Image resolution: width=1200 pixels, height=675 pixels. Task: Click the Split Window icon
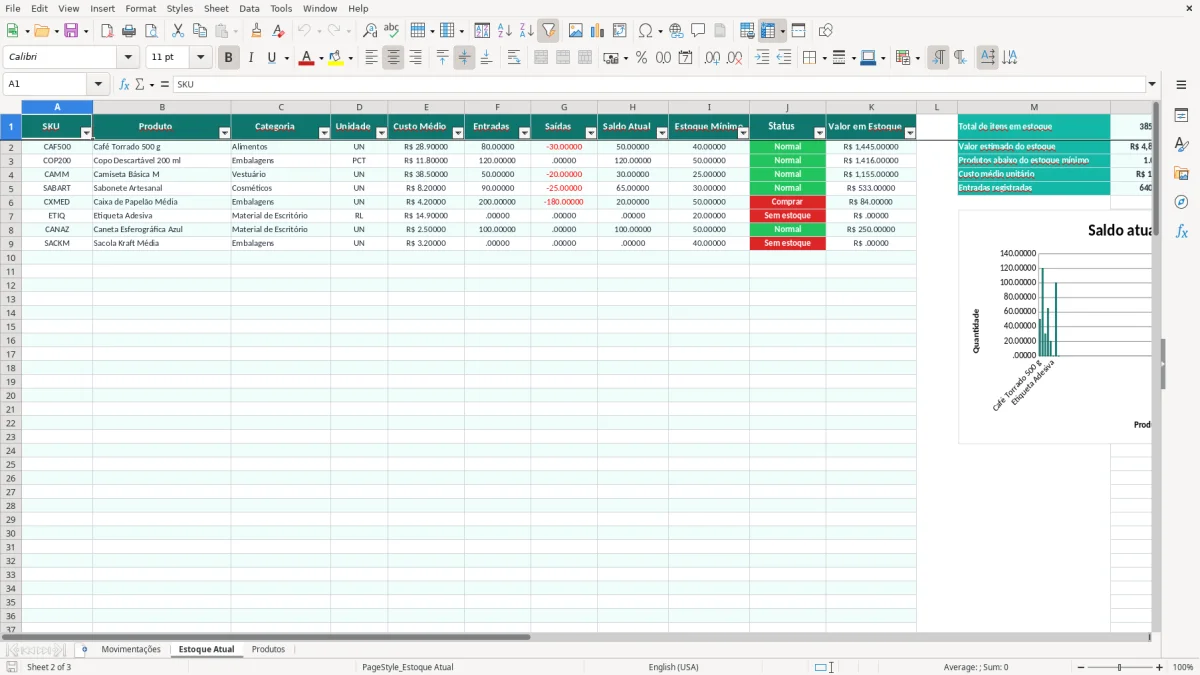[x=799, y=31]
